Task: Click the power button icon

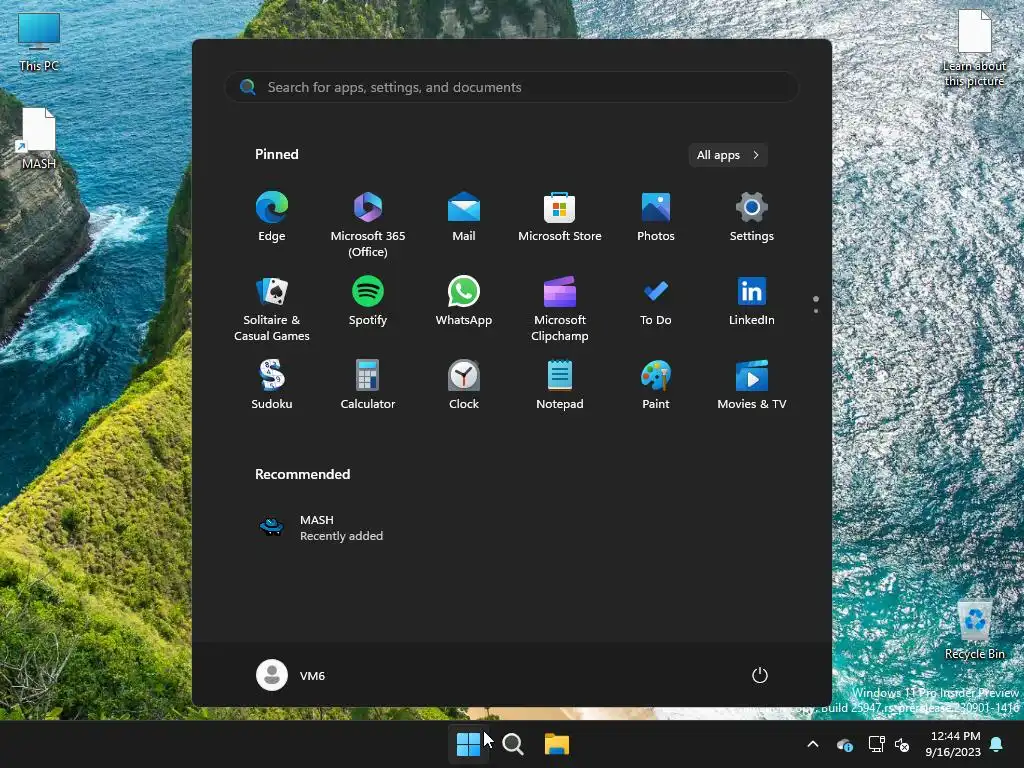Action: (x=760, y=675)
